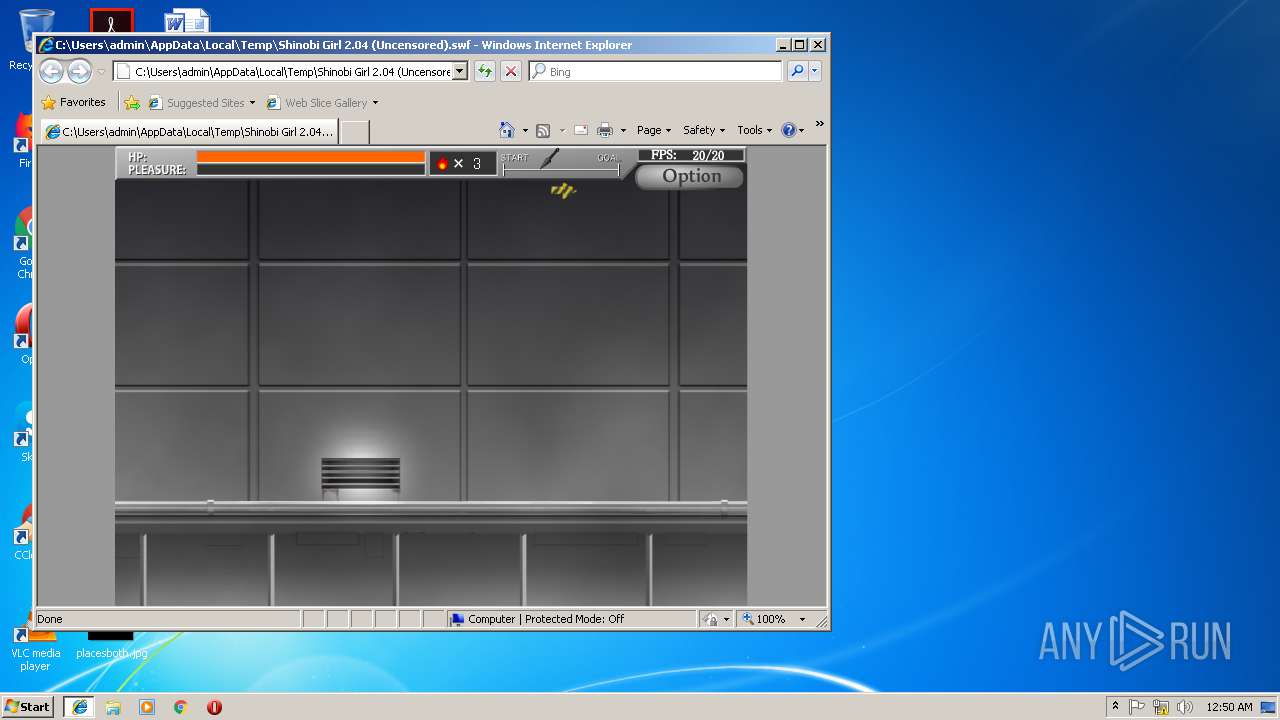Viewport: 1280px width, 720px height.
Task: Click the red Opera taskbar icon
Action: (x=214, y=707)
